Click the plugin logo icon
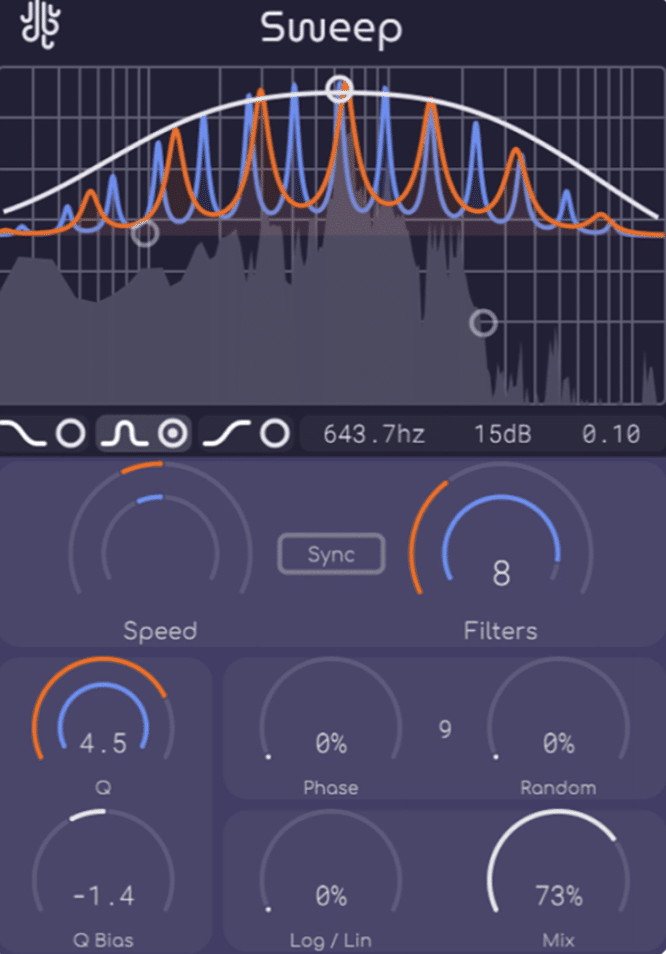Image resolution: width=666 pixels, height=954 pixels. tap(41, 25)
